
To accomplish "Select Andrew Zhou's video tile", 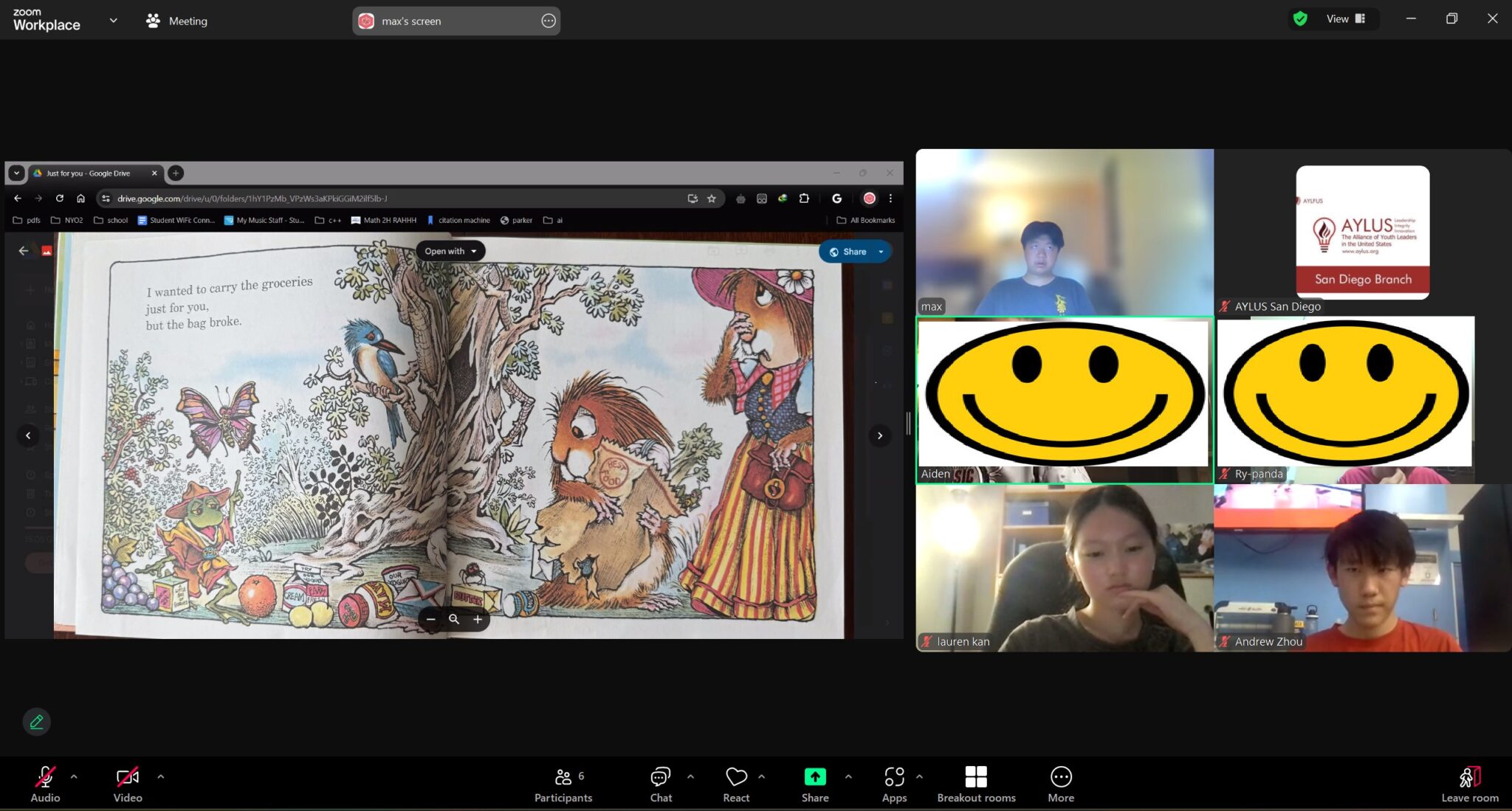I will click(x=1362, y=567).
